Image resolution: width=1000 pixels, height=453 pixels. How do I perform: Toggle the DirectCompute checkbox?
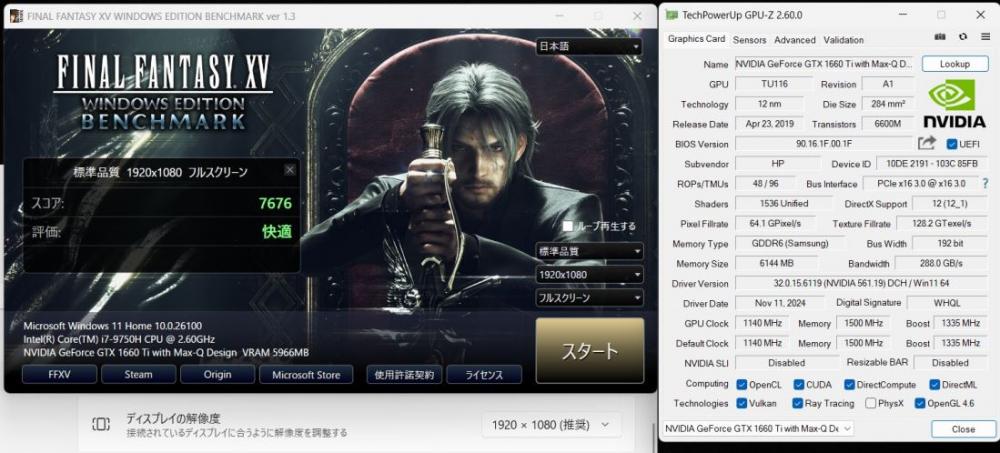coord(849,384)
